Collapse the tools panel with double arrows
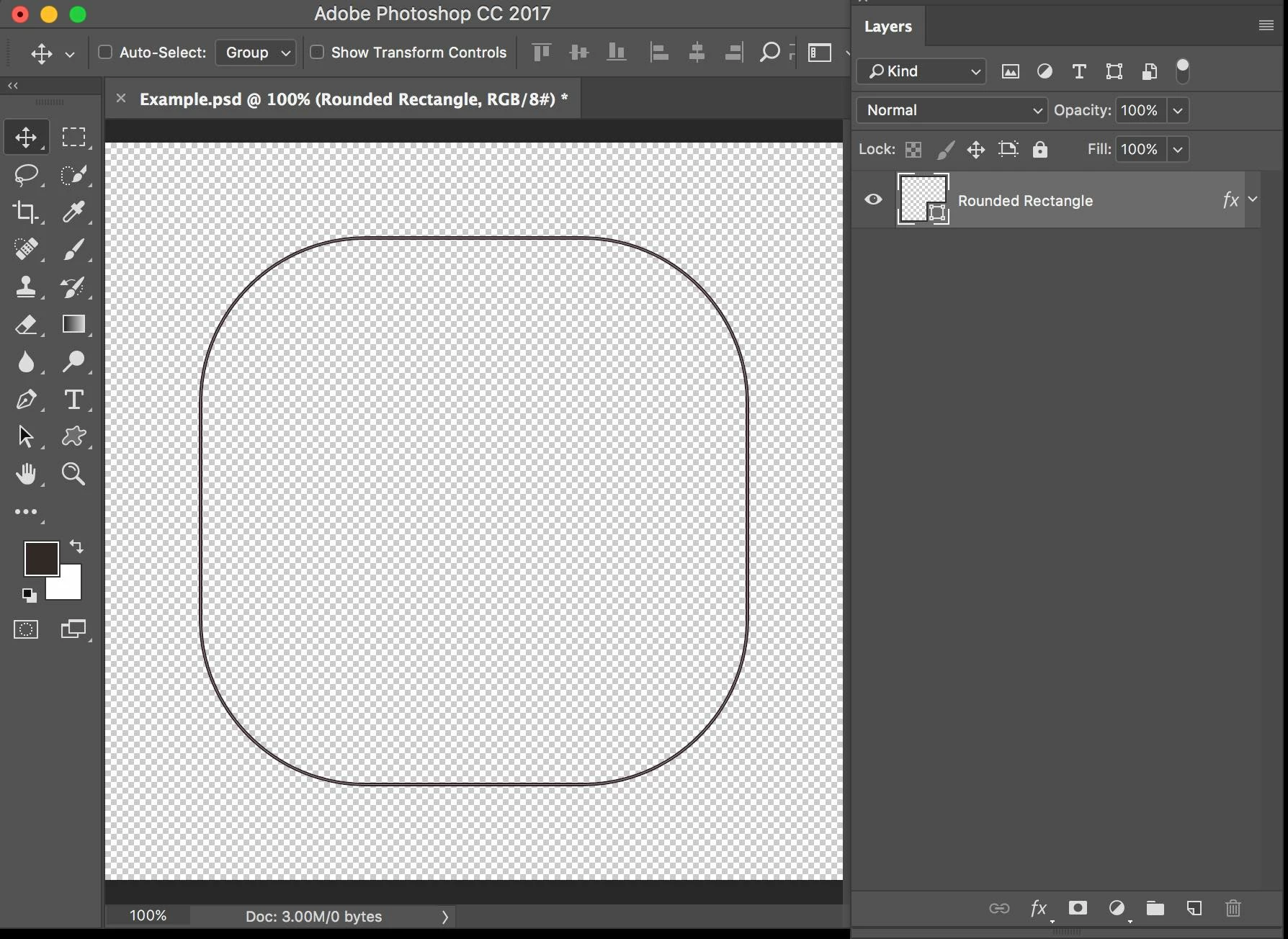 click(x=13, y=86)
